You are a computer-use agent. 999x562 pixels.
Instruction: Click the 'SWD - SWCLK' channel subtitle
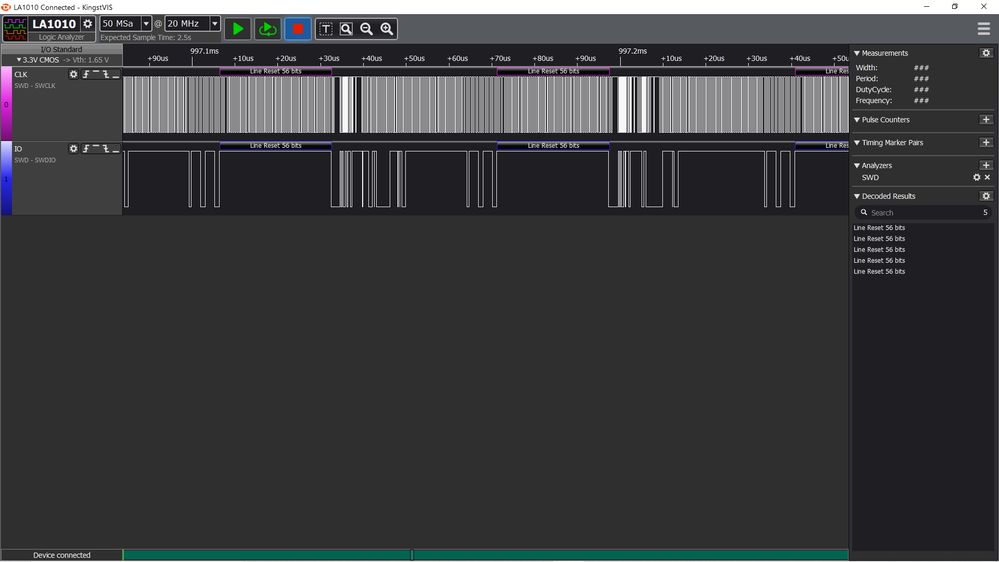coord(35,85)
